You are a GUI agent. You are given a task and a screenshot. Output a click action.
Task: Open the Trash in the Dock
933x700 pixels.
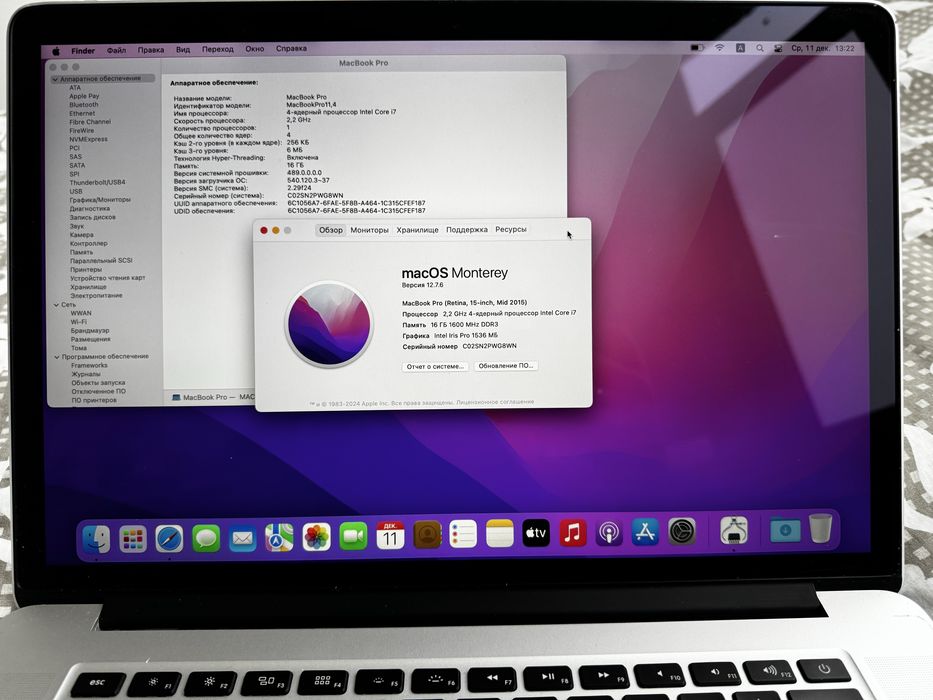click(x=820, y=528)
